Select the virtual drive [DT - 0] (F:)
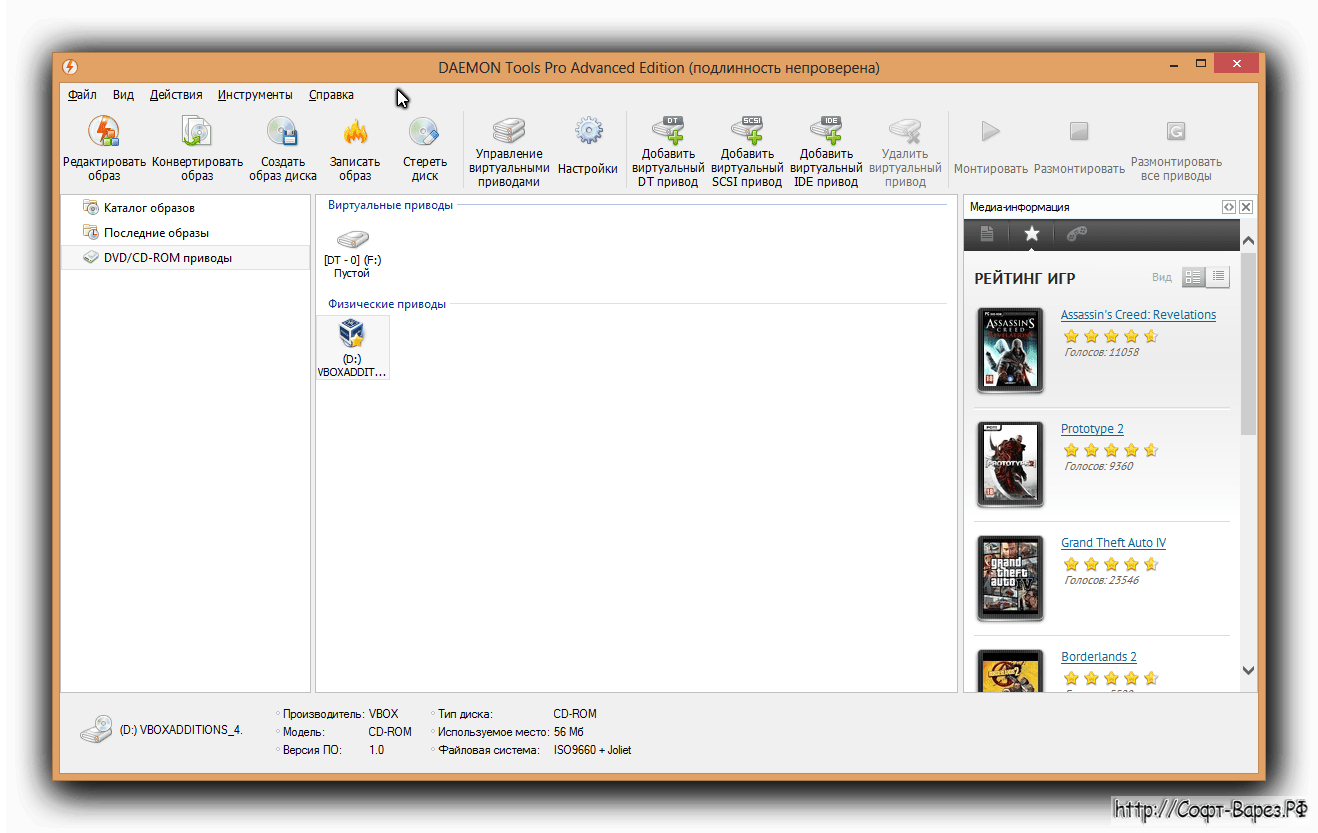 [x=352, y=252]
